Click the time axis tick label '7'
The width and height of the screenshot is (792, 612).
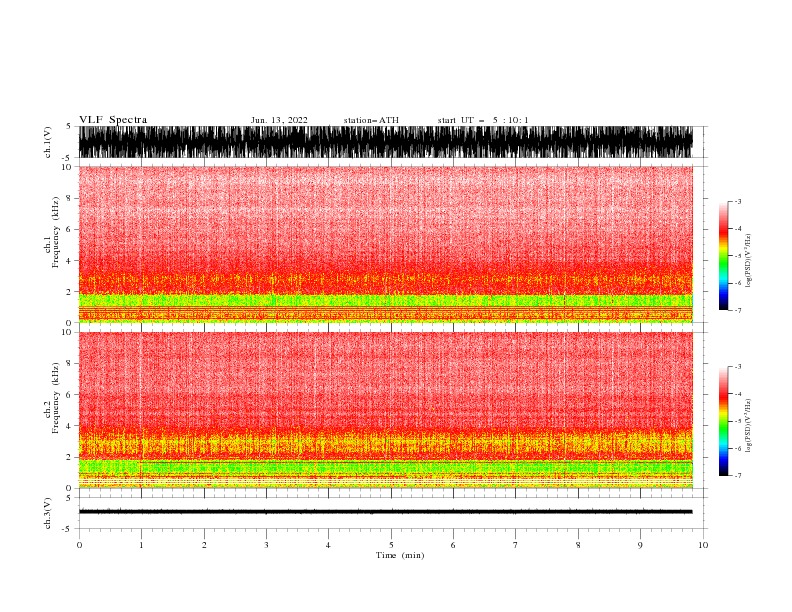(516, 545)
